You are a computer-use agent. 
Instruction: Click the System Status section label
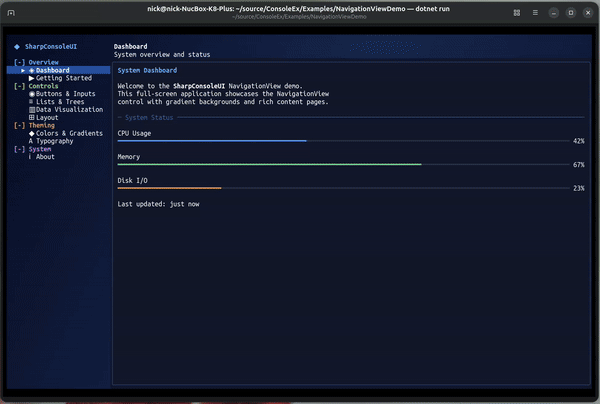pos(149,117)
